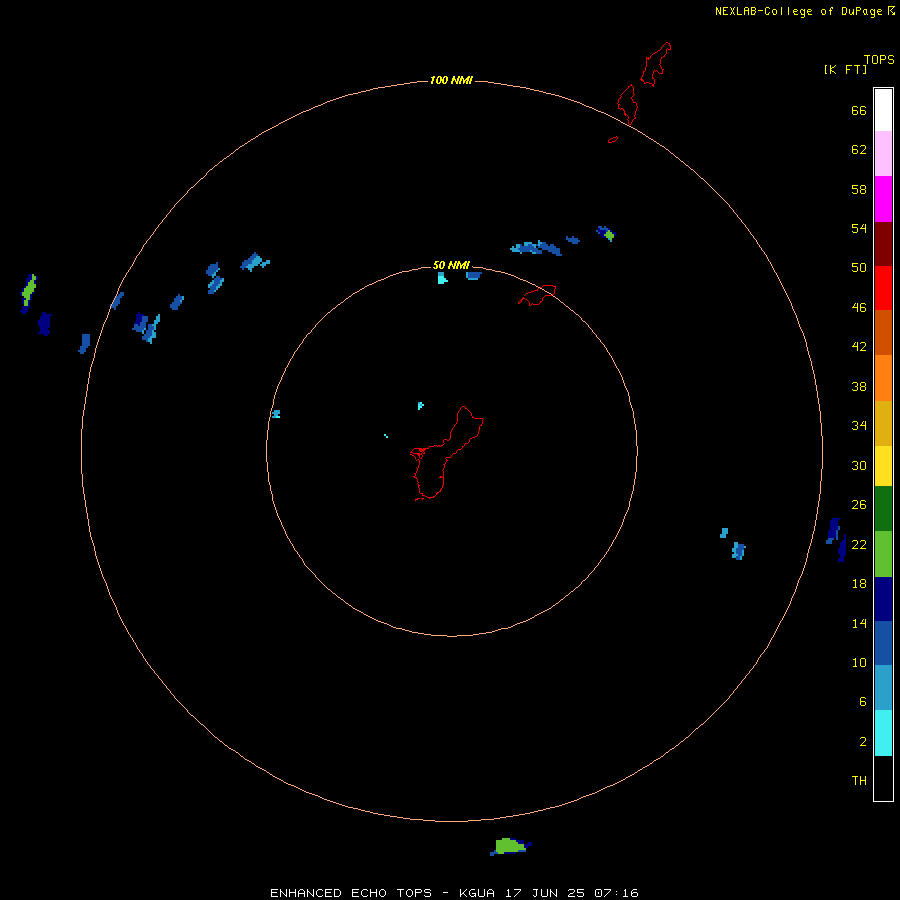Viewport: 900px width, 900px height.
Task: Click the yellow legend swatch near 30
Action: tap(883, 466)
